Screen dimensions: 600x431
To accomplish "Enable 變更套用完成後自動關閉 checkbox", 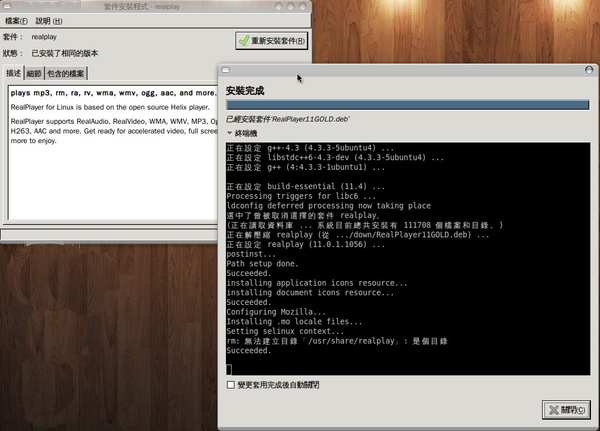I will click(231, 385).
